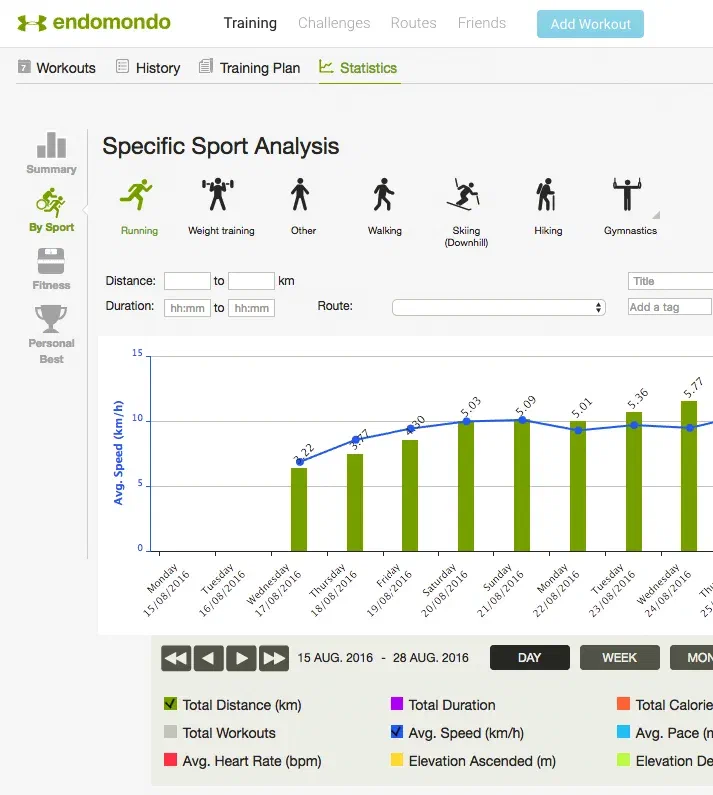Go to the Challenges menu
This screenshot has height=795, width=713.
pos(334,23)
